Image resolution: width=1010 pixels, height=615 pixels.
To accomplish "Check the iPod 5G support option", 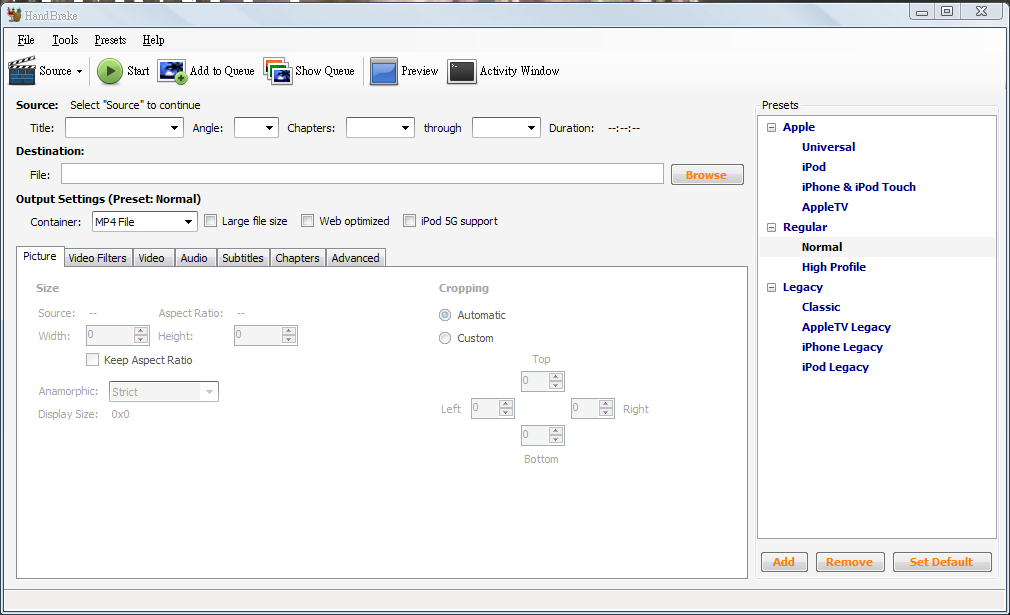I will point(410,221).
